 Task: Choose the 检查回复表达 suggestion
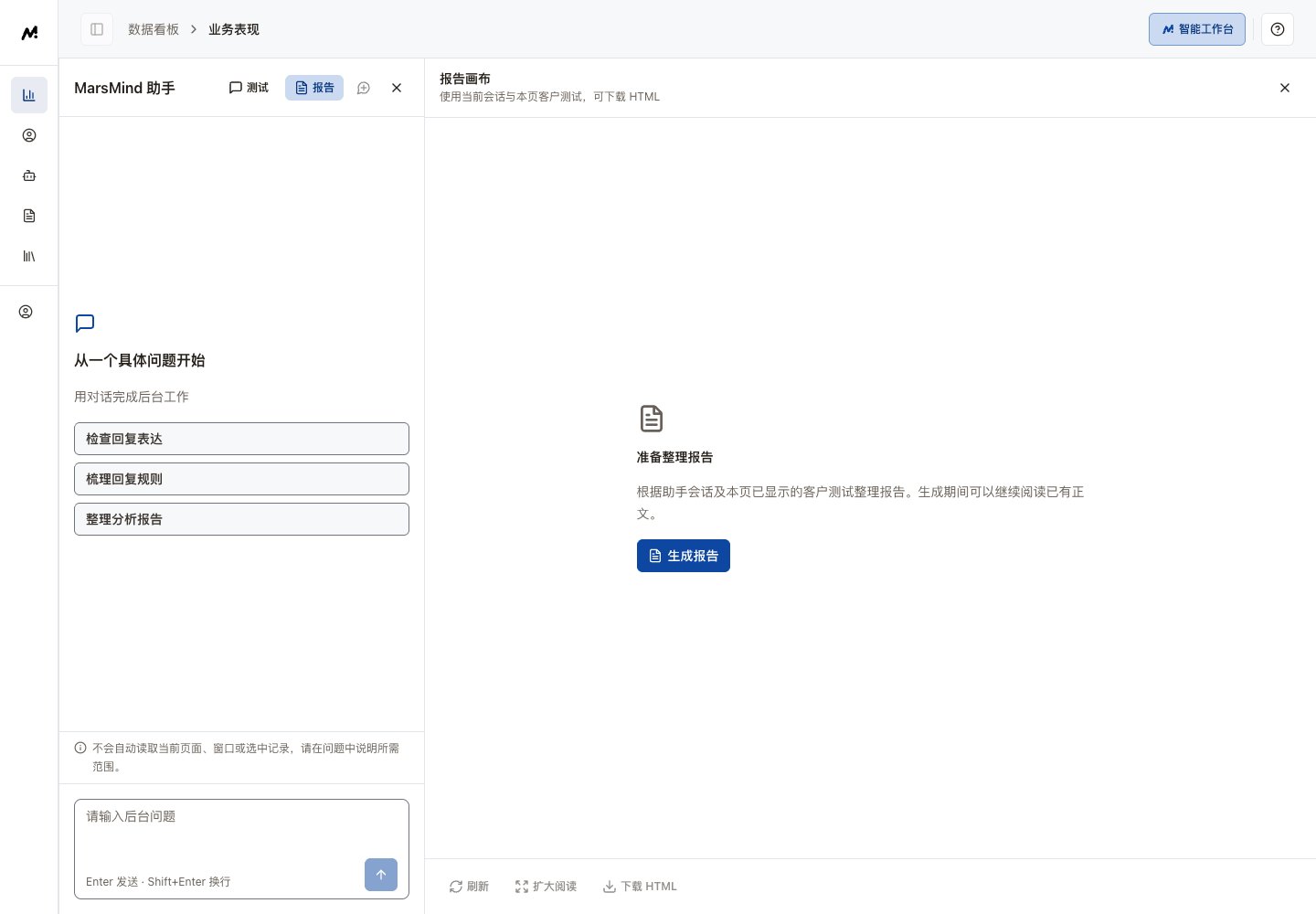click(x=241, y=439)
